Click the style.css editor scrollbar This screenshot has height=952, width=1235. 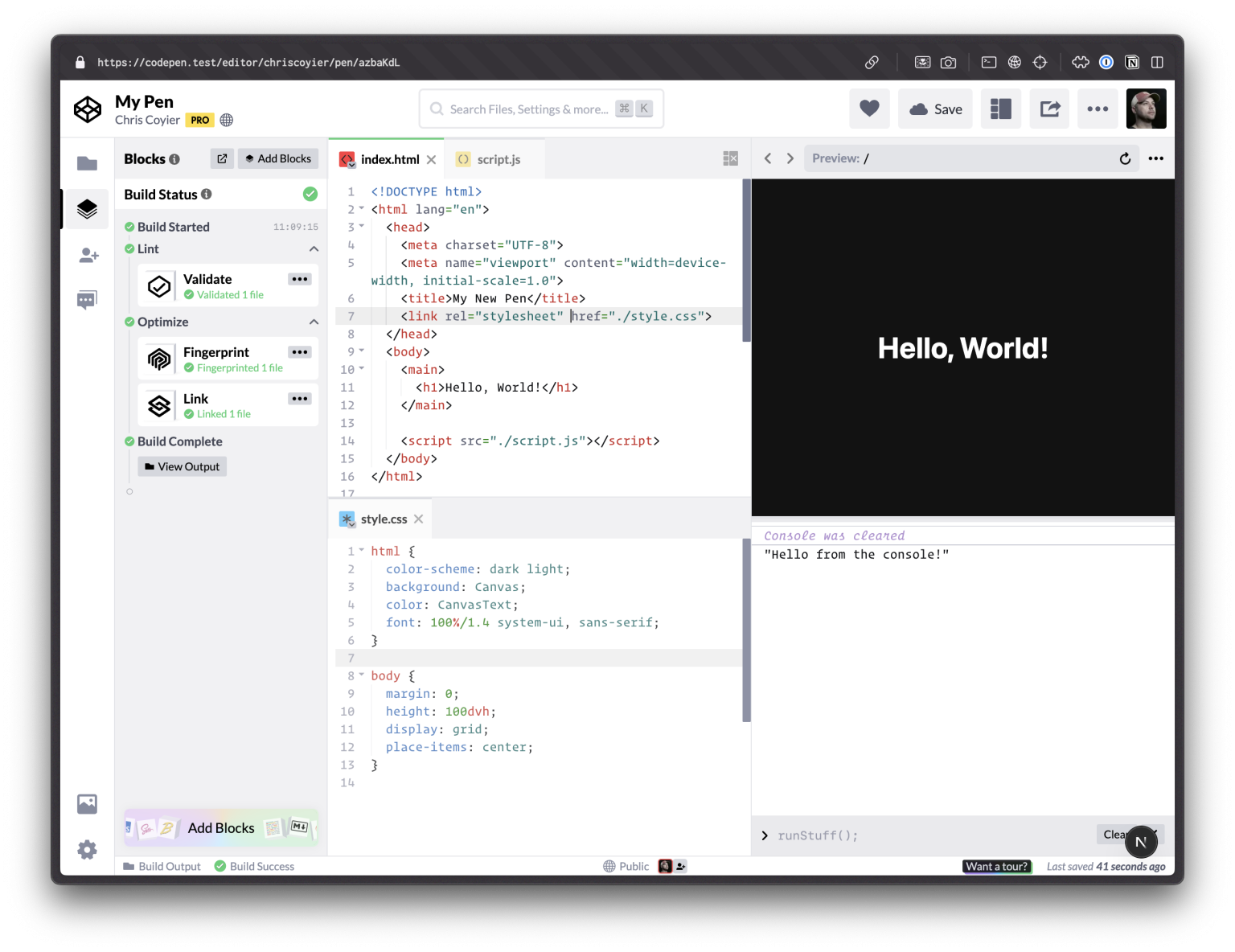click(746, 630)
